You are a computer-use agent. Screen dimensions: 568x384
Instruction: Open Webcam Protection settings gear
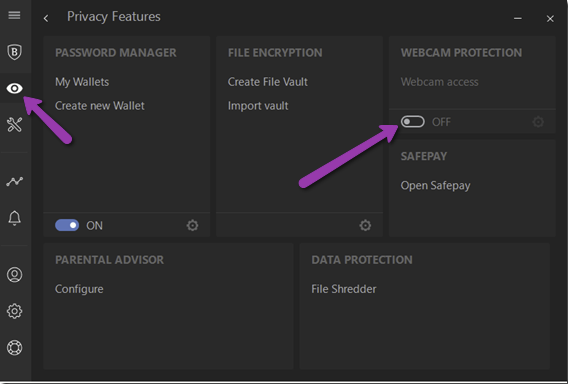pyautogui.click(x=538, y=122)
